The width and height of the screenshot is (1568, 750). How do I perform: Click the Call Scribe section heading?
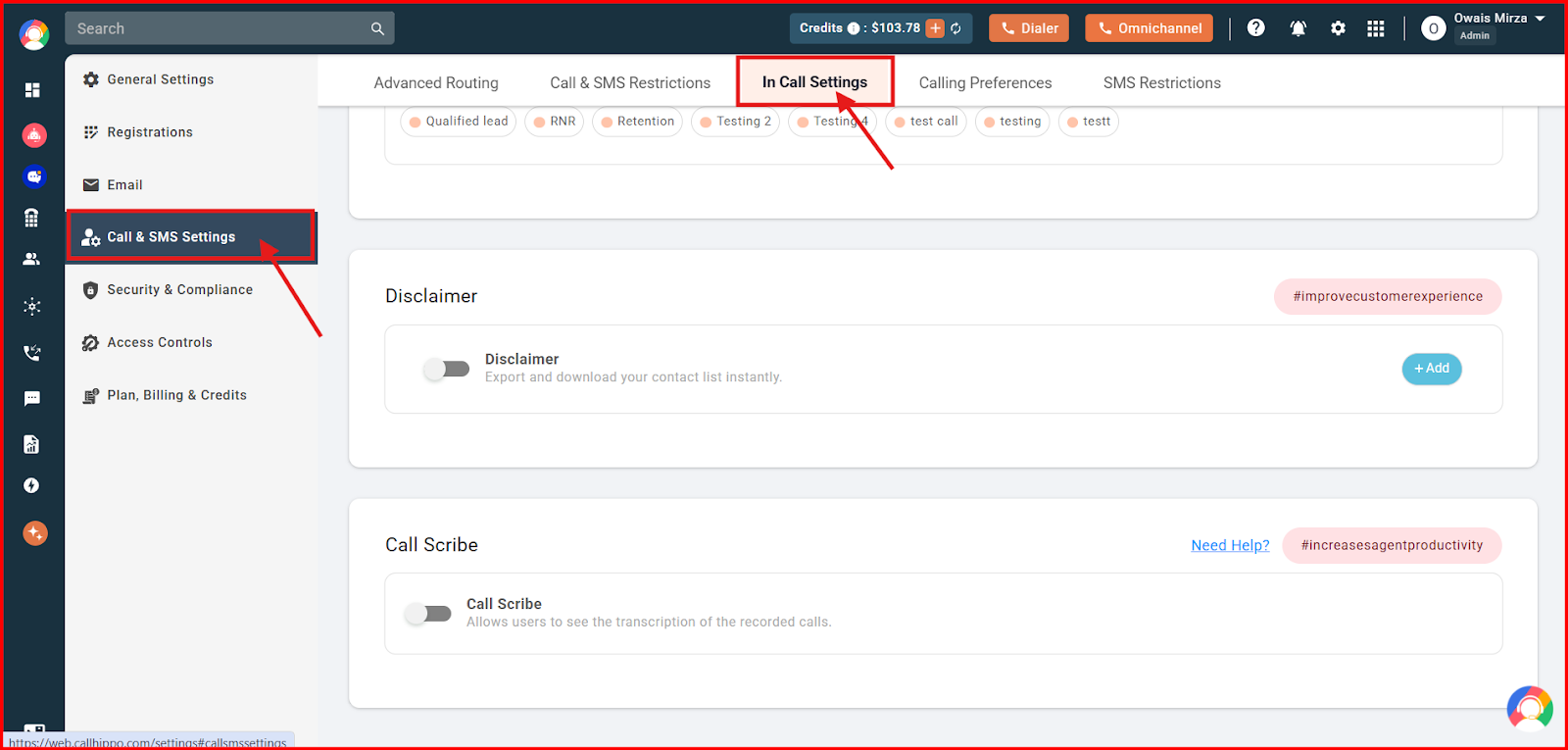431,545
